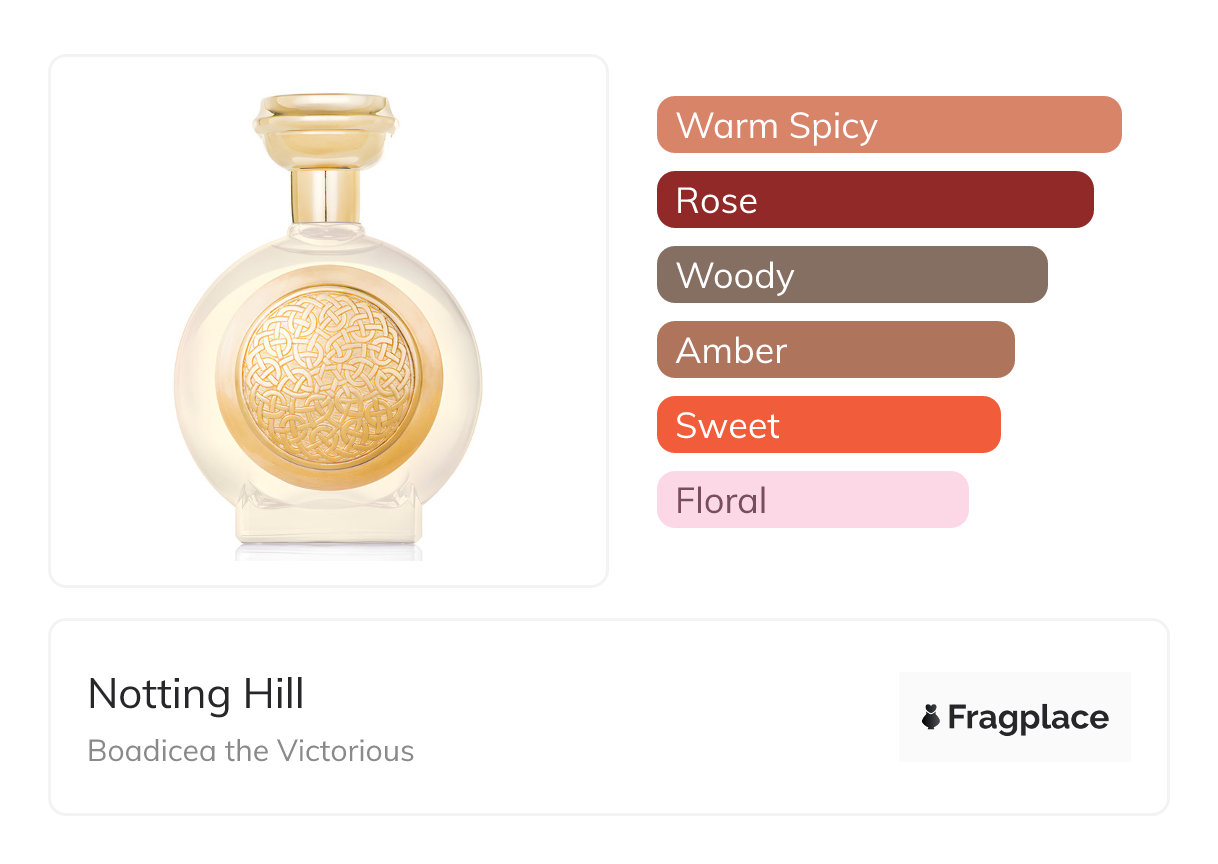The image size is (1218, 864).
Task: Click the word "Victorious" in the brand subtitle
Action: point(346,751)
